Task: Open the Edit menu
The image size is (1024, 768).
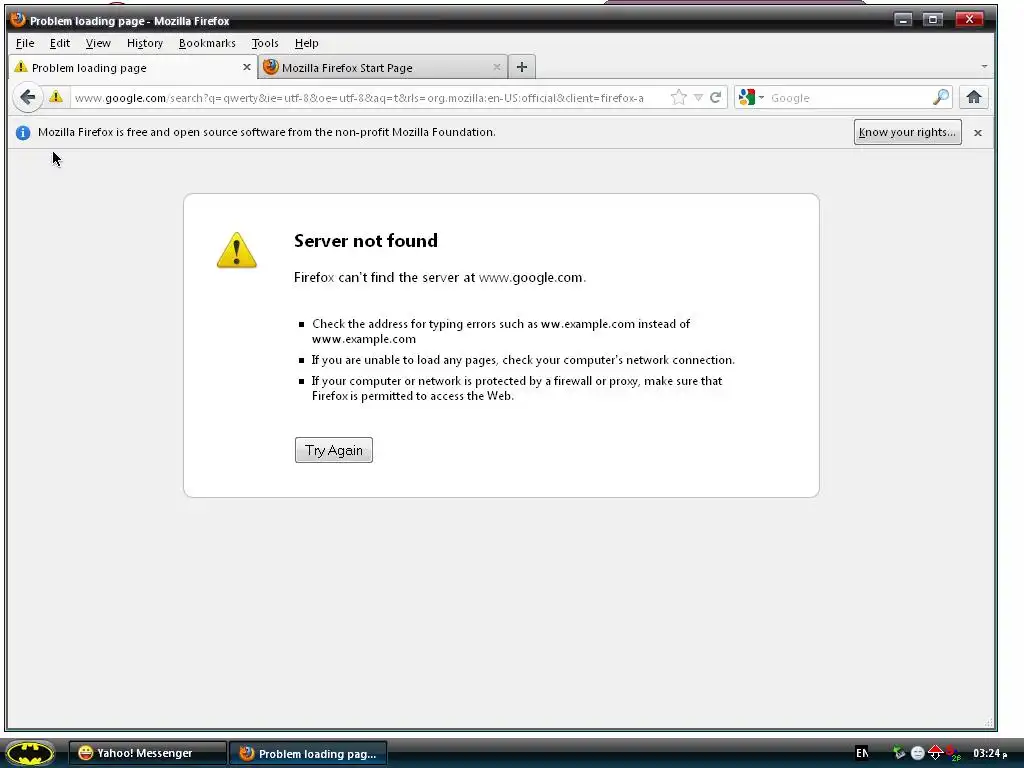Action: coord(59,43)
